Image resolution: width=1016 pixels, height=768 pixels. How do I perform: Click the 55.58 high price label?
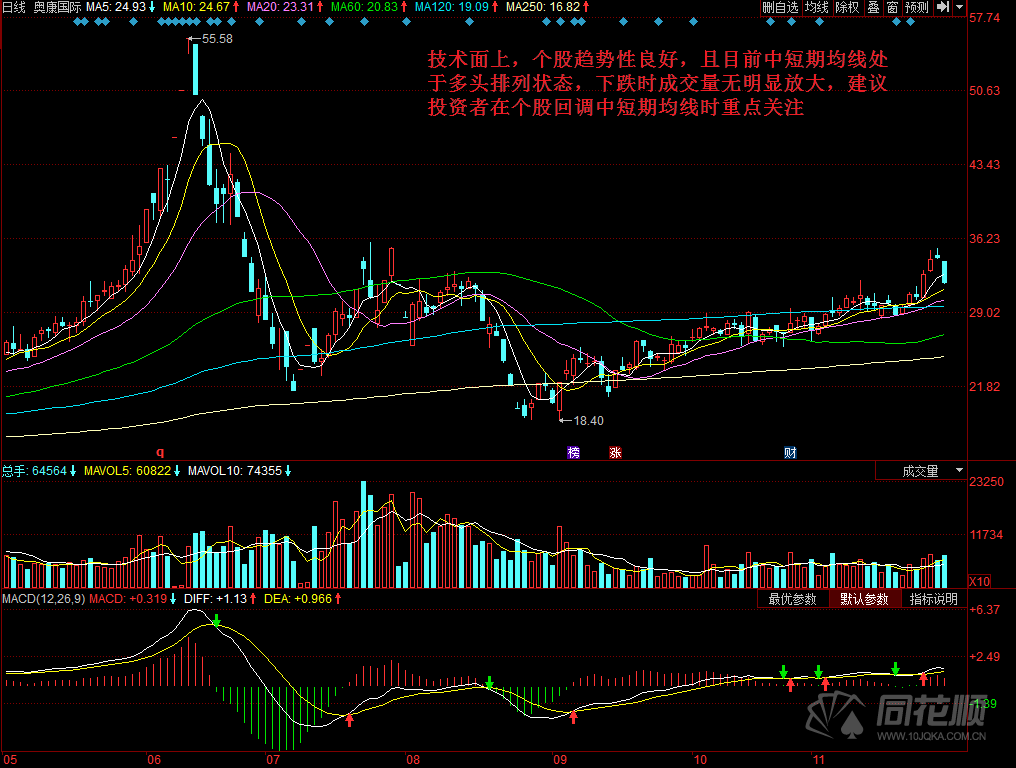coord(216,39)
